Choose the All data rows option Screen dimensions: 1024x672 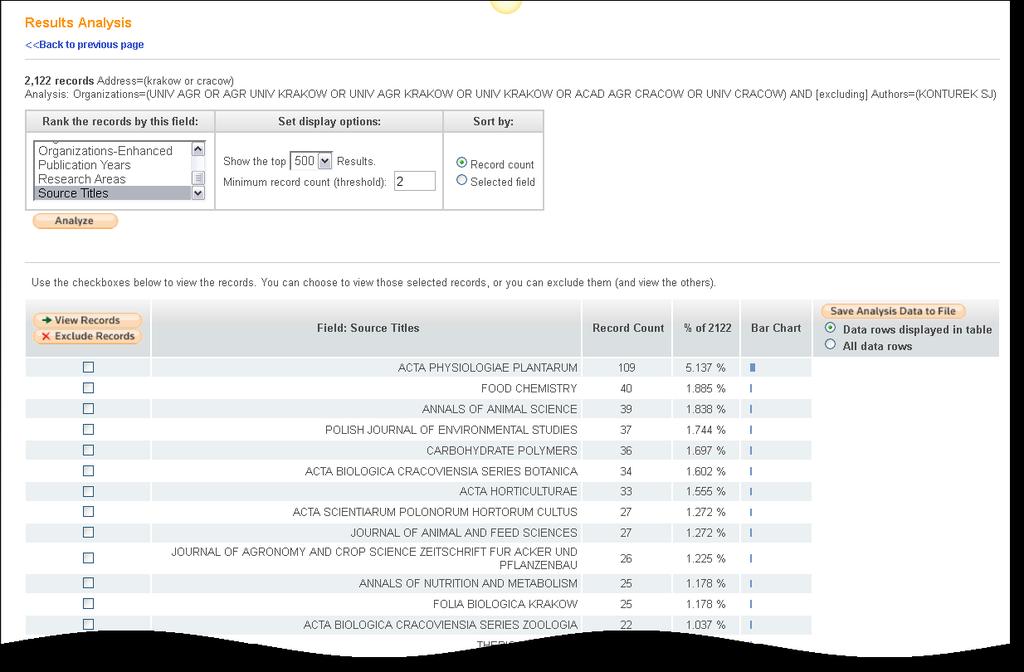click(x=830, y=344)
